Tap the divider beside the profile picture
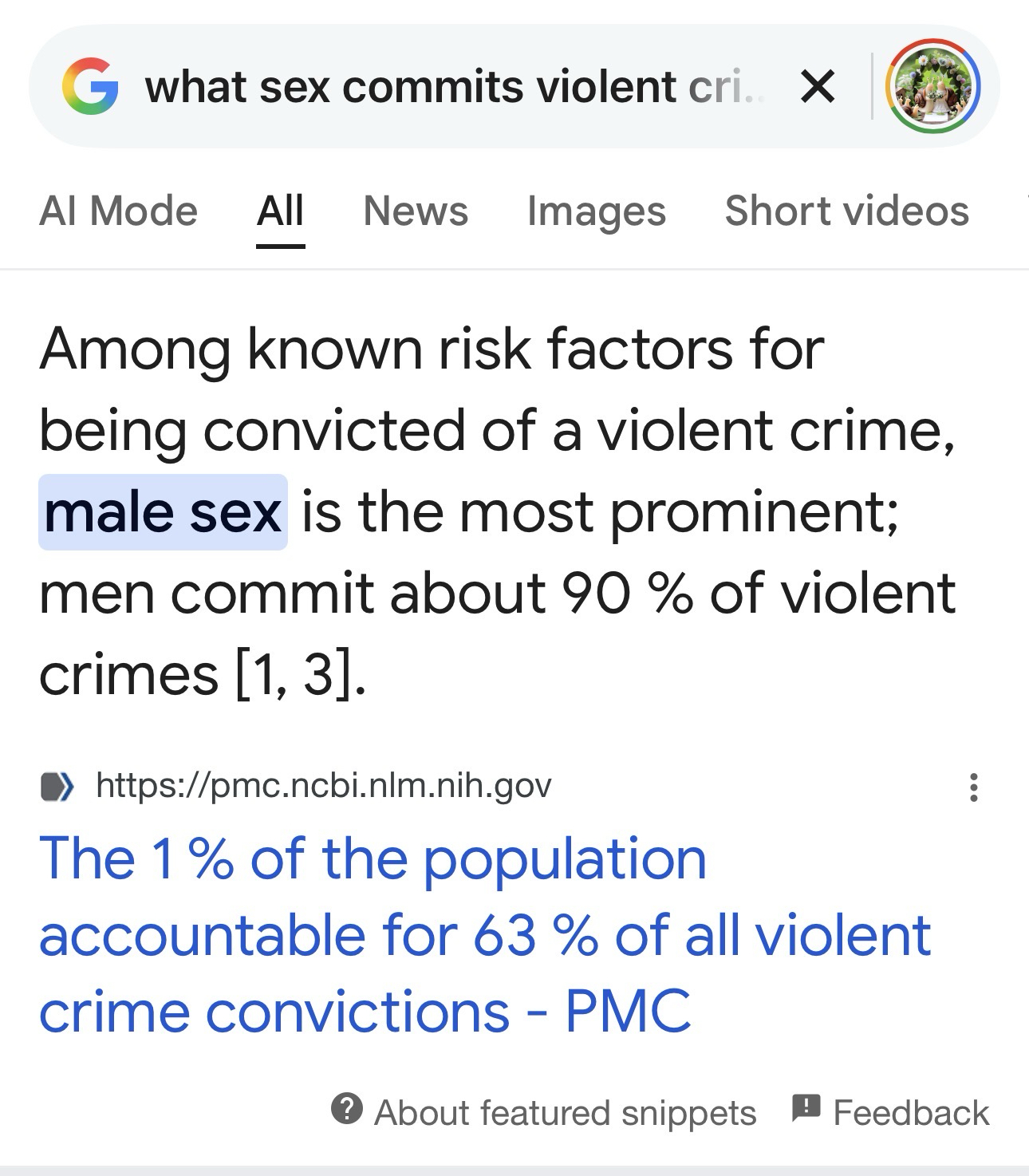 tap(872, 86)
